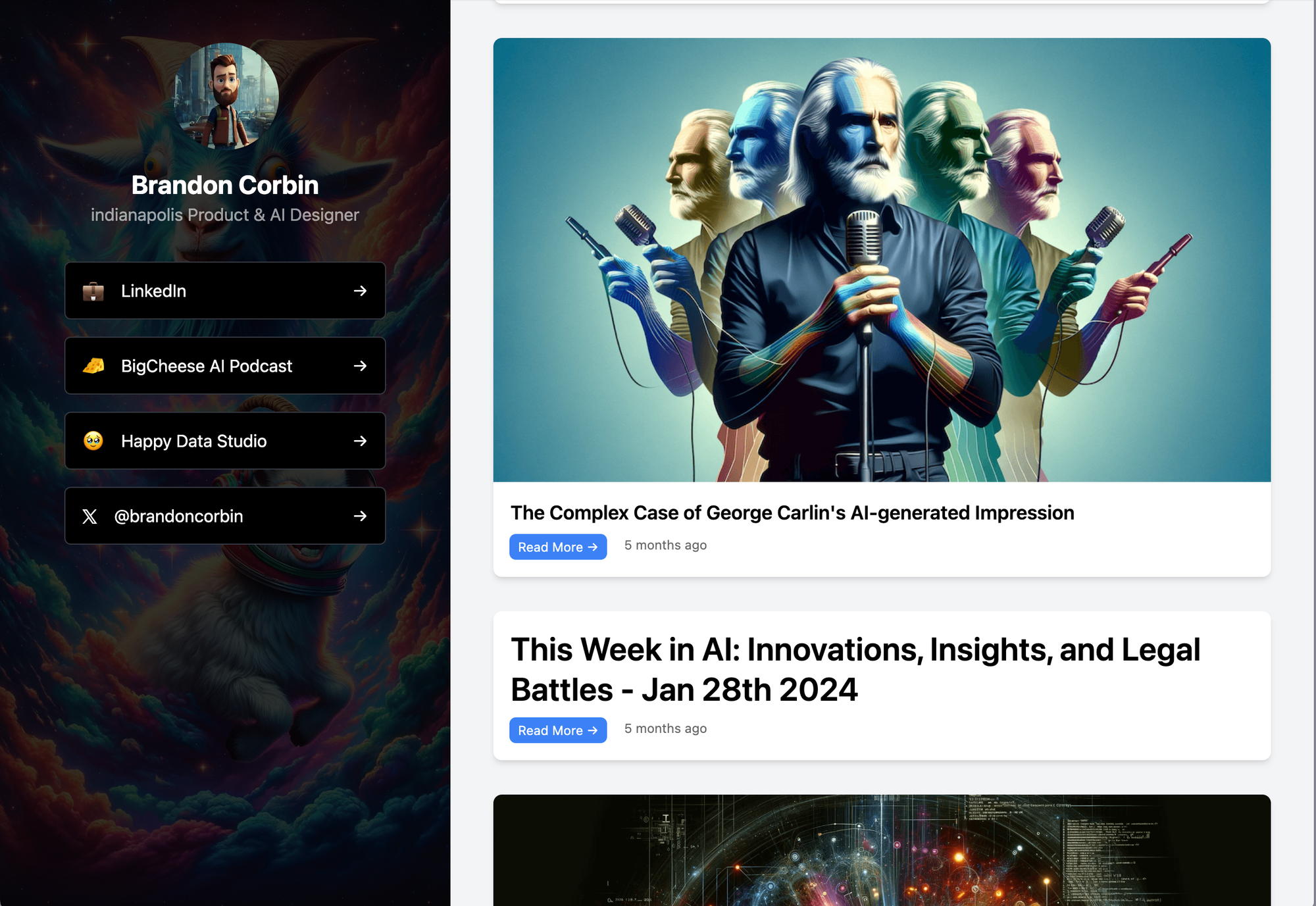Click the Brandon Corbin name heading
This screenshot has height=906, width=1316.
225,186
